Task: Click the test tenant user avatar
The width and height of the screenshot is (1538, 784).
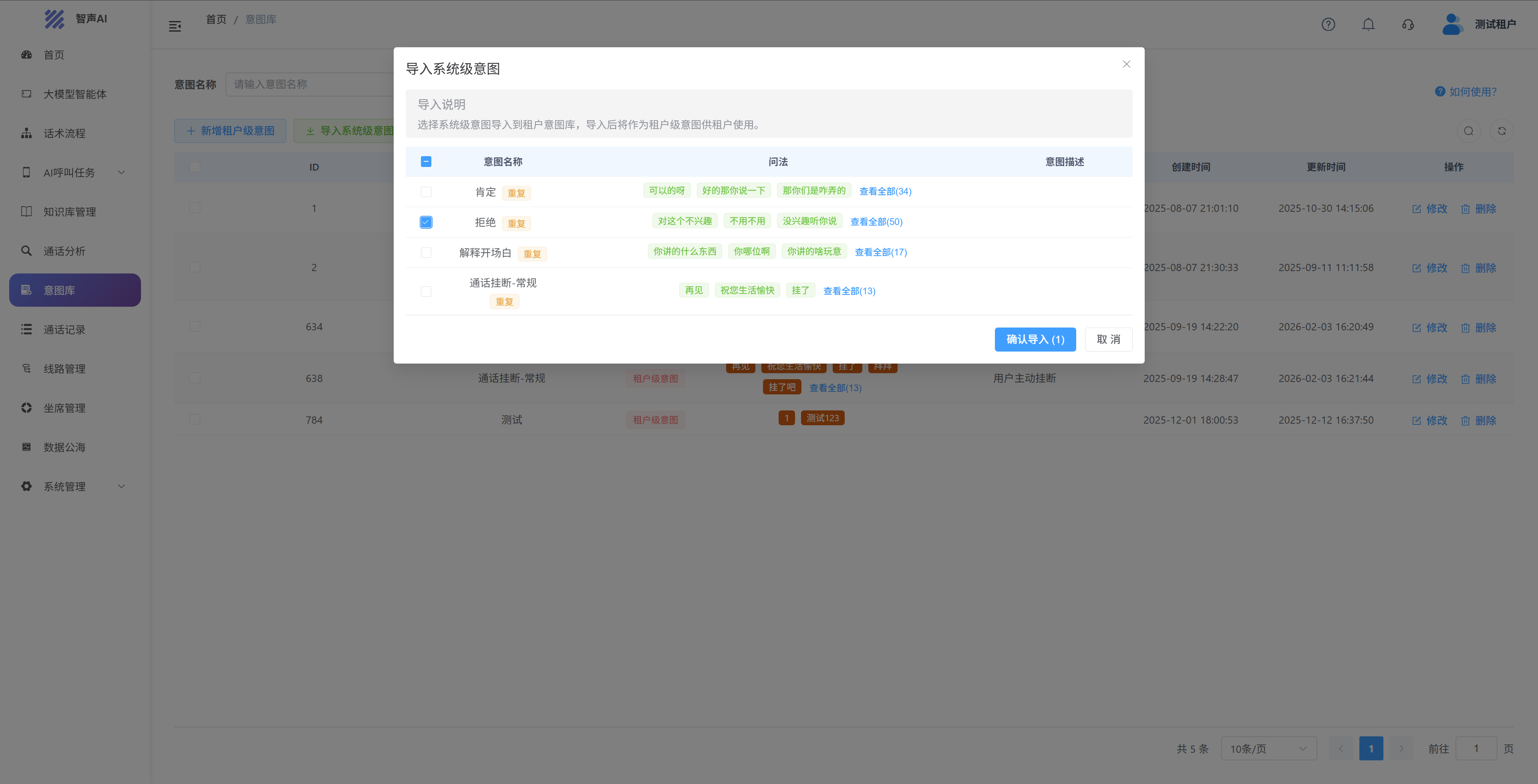Action: (1452, 24)
